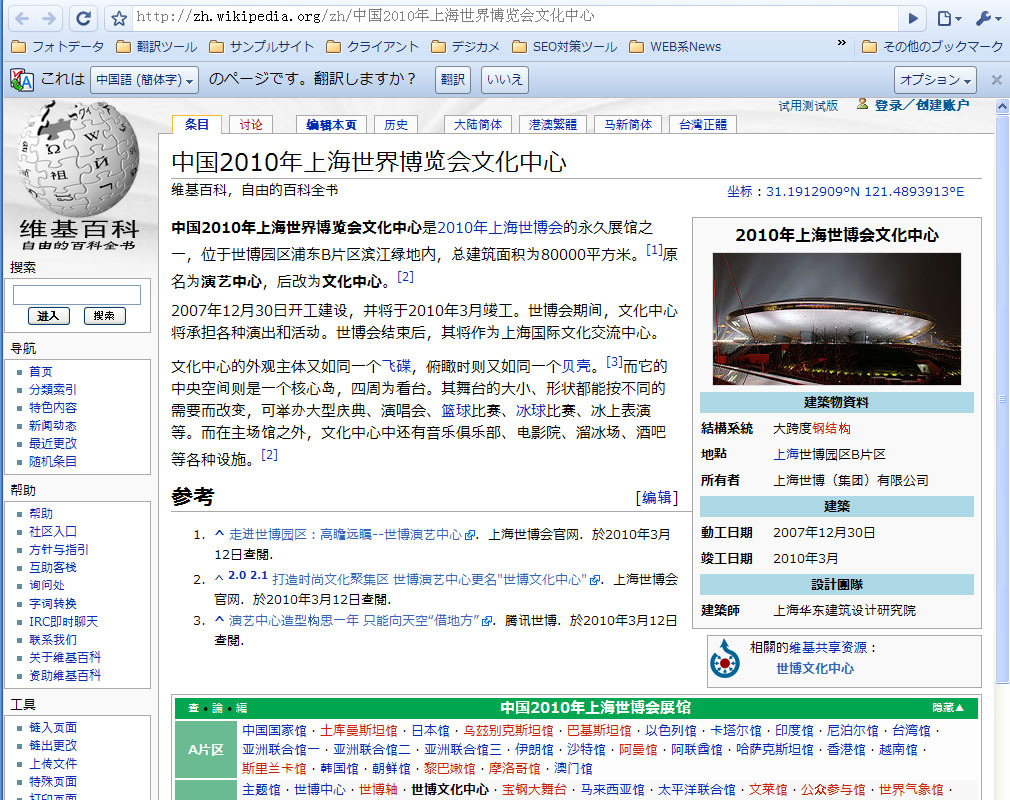Go back with the browser back arrow
Image resolution: width=1010 pixels, height=800 pixels.
pos(23,18)
